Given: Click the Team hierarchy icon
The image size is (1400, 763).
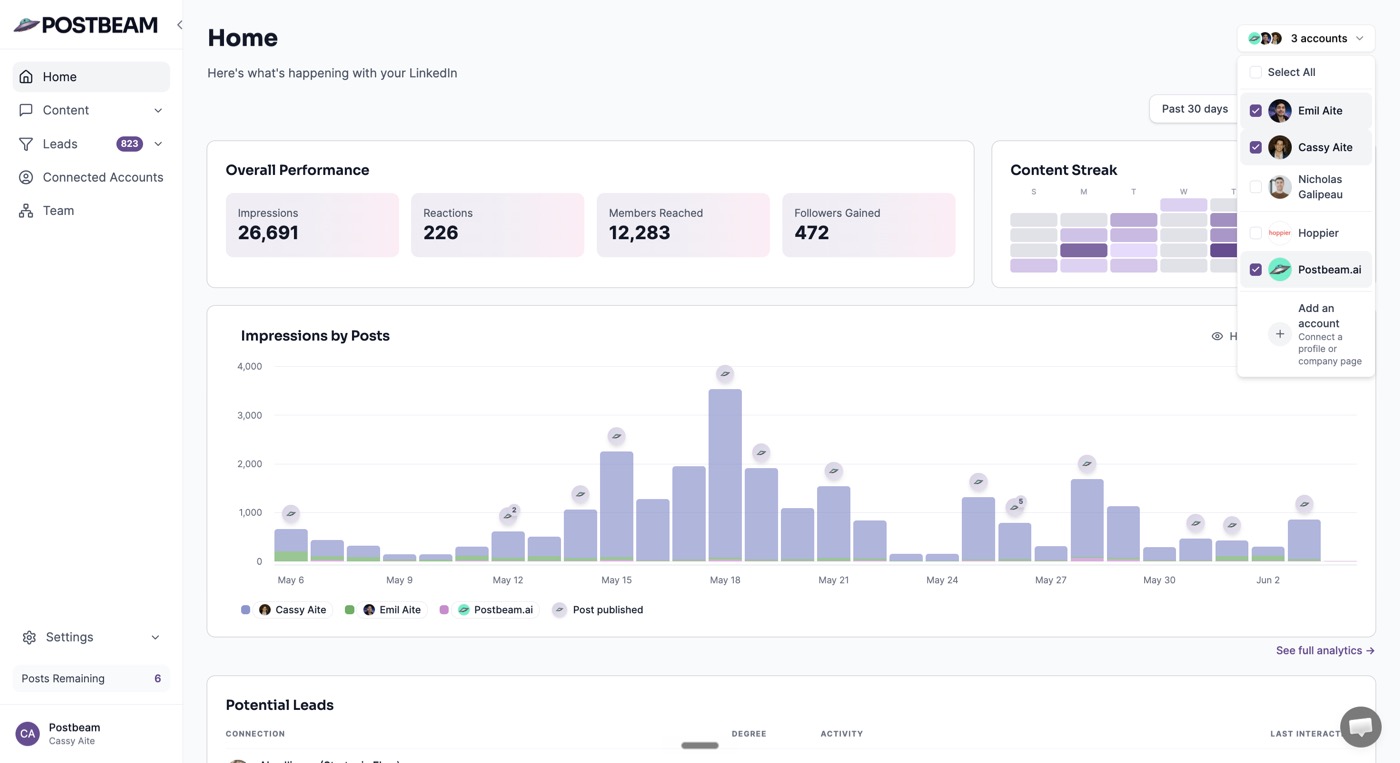Looking at the screenshot, I should coord(26,211).
